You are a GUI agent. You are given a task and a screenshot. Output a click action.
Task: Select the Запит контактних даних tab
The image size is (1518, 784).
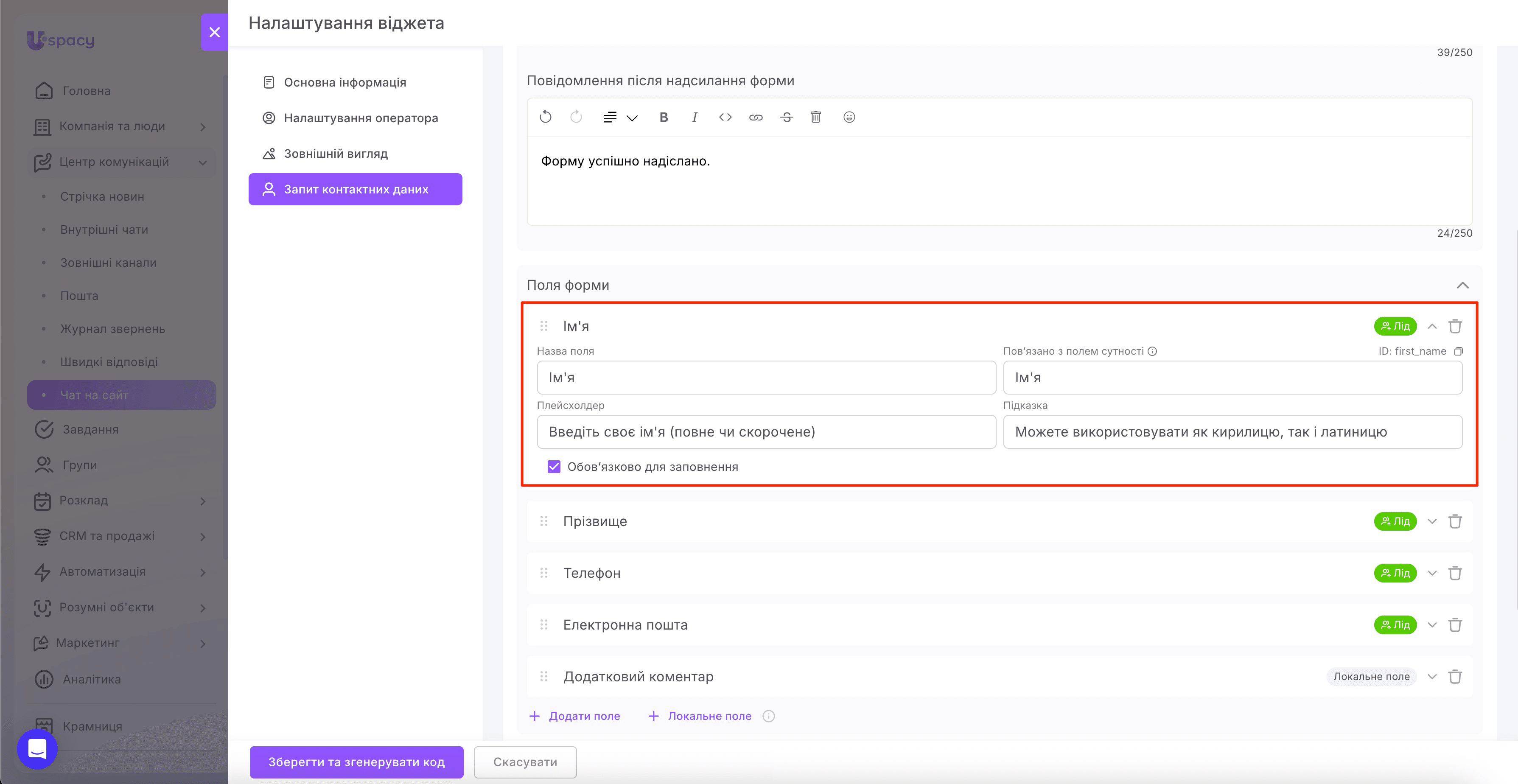[356, 189]
